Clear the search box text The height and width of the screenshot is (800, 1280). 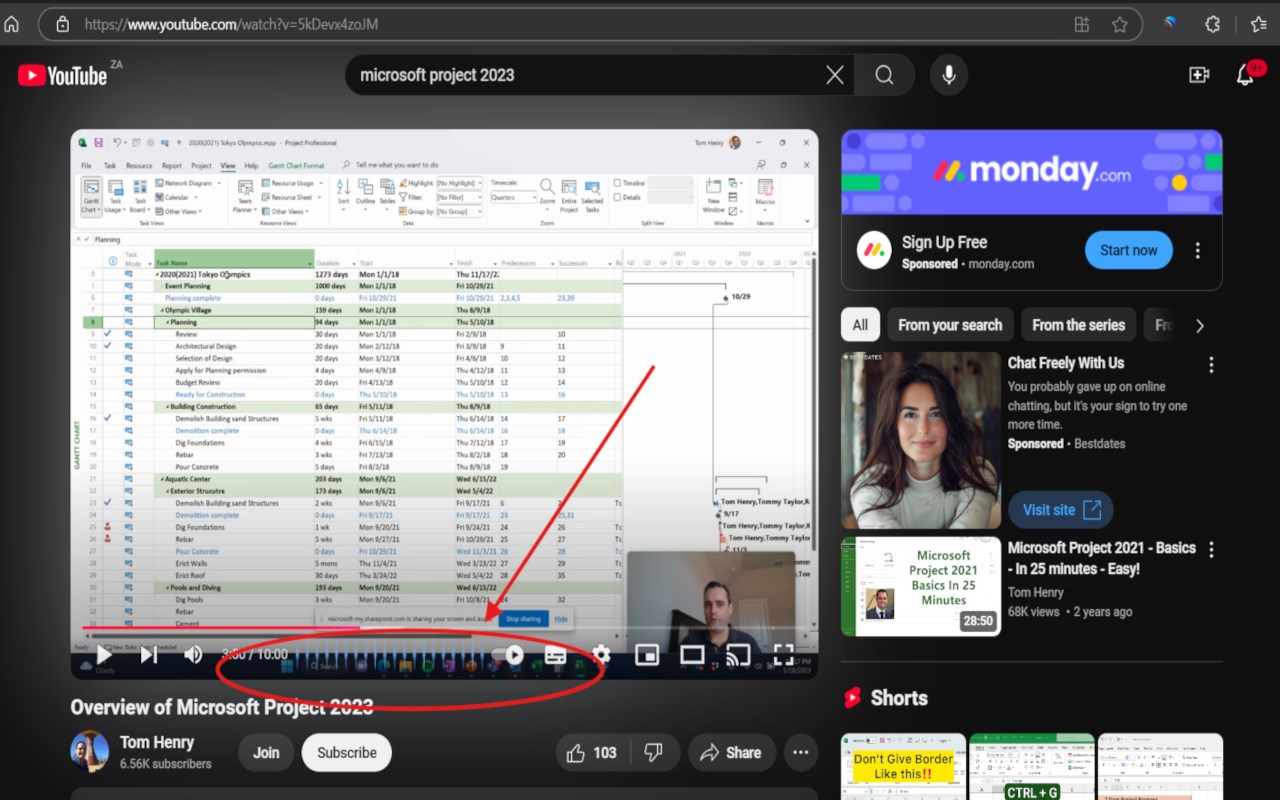pyautogui.click(x=835, y=75)
